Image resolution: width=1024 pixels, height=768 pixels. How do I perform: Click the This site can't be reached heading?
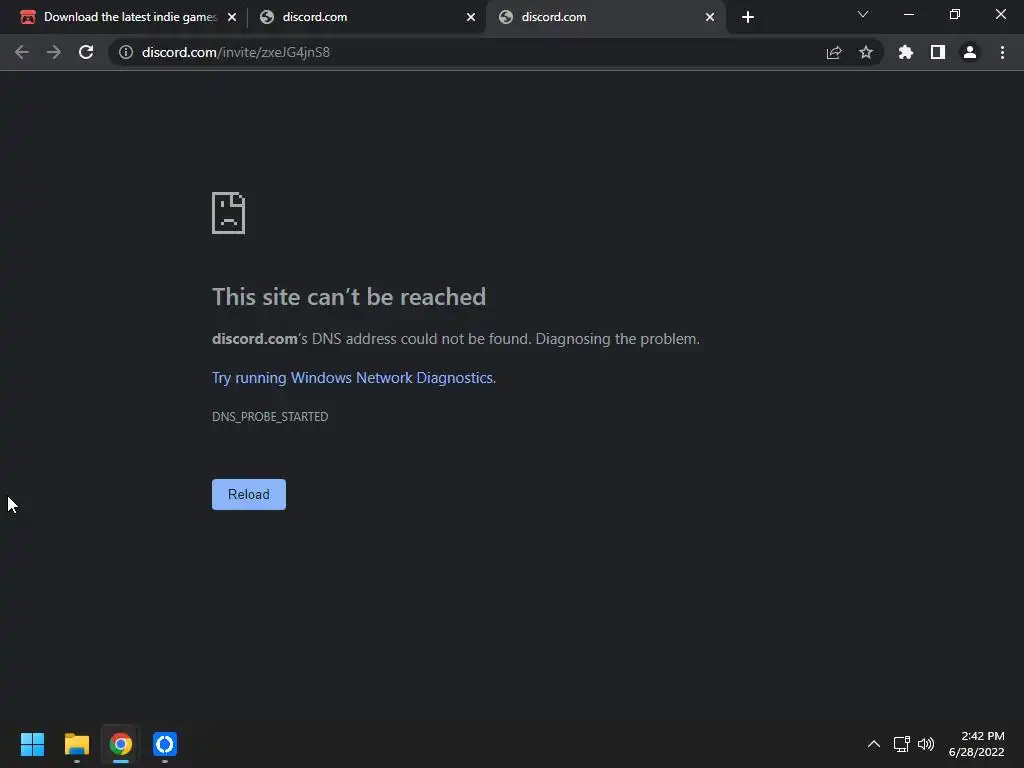[x=349, y=297]
